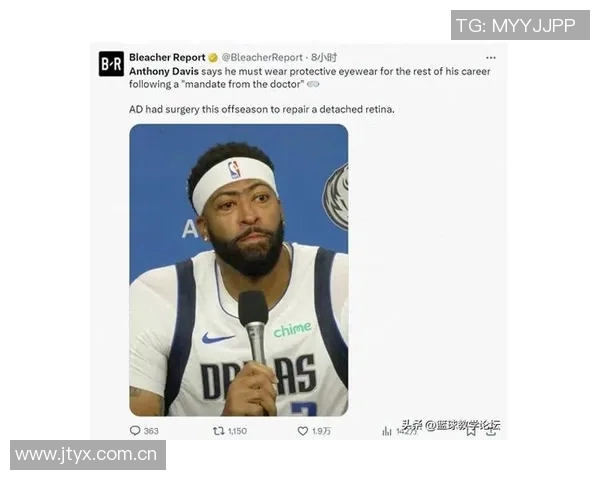
Task: Open the three-dot more options menu
Action: pyautogui.click(x=491, y=58)
